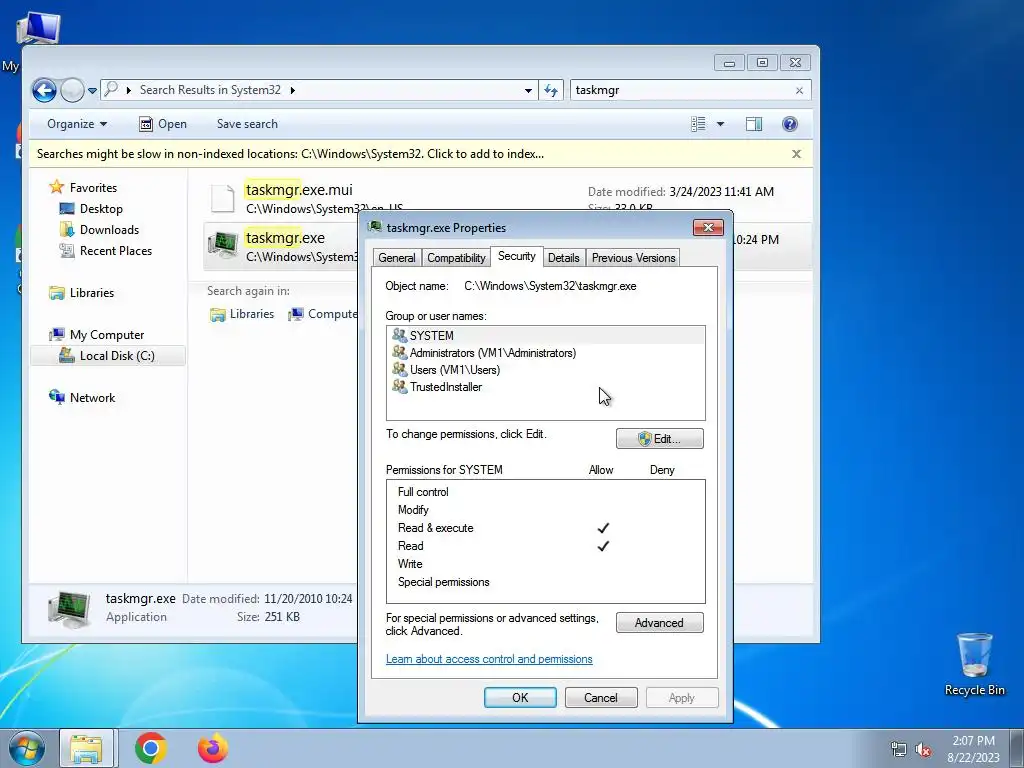Click the refresh button next to address bar
1024x768 pixels.
(x=551, y=90)
